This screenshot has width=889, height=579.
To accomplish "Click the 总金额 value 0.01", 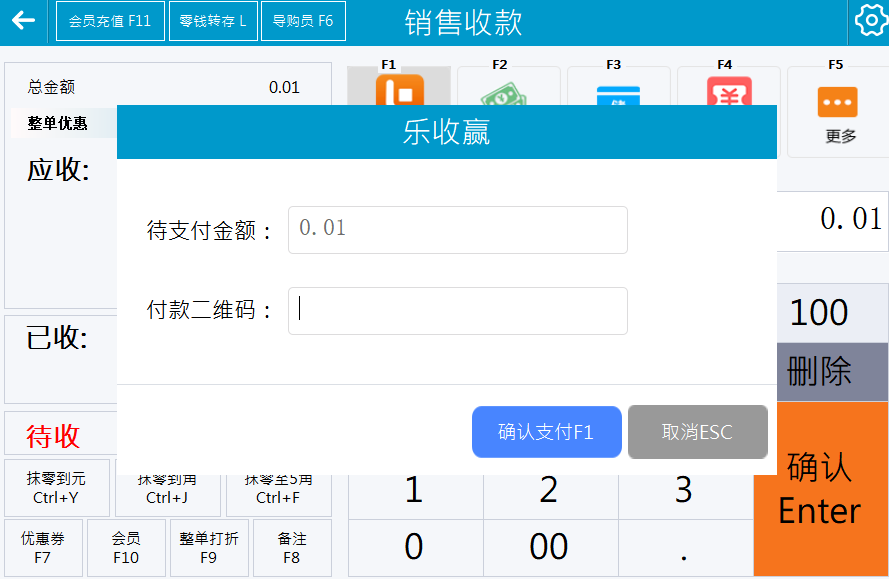I will coord(284,87).
